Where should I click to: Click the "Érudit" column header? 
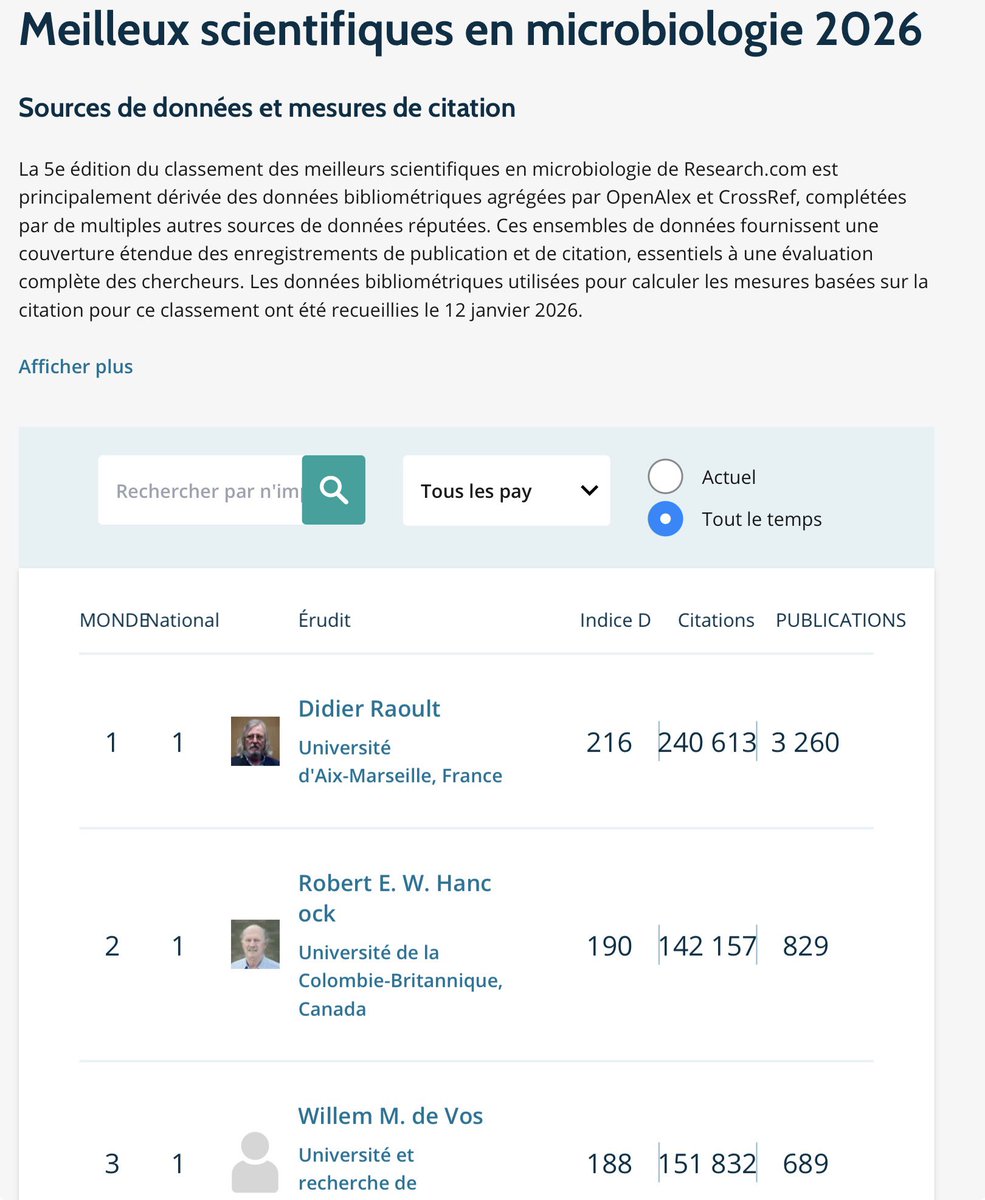[x=324, y=620]
